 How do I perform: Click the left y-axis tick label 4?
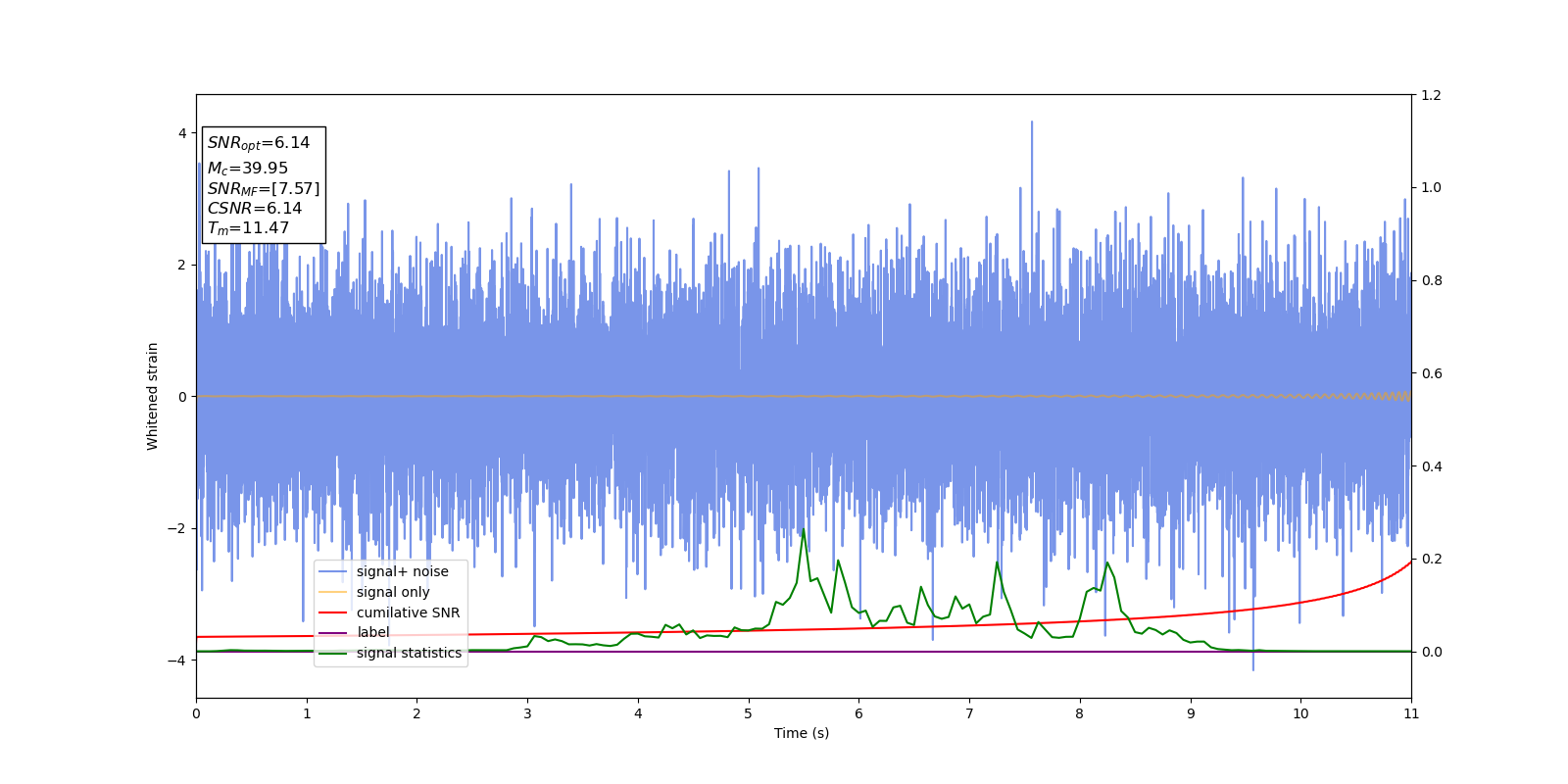click(x=182, y=133)
